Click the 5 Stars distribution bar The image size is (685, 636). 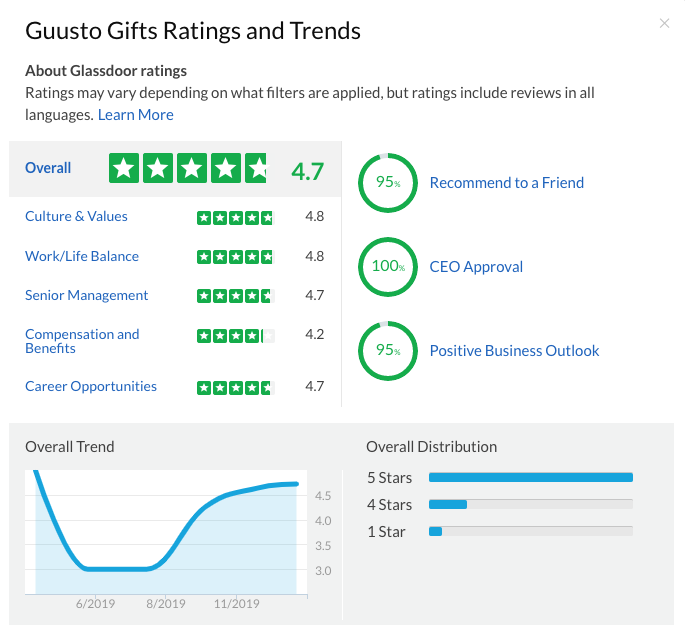(531, 477)
